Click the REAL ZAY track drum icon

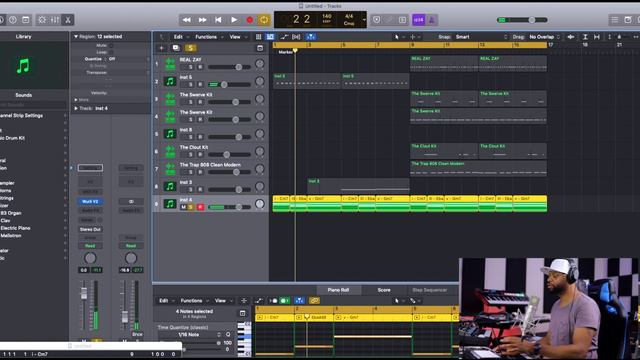(x=170, y=64)
